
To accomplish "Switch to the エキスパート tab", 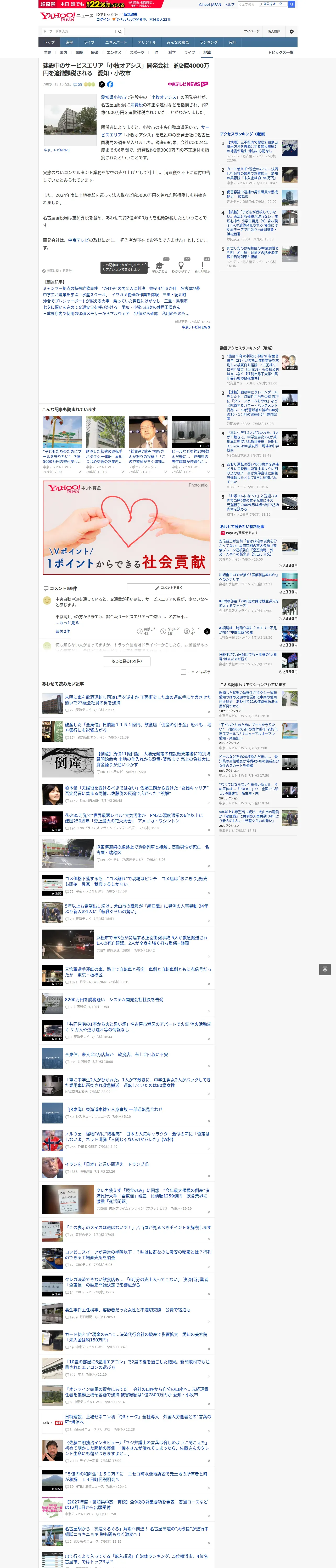I will tap(116, 43).
